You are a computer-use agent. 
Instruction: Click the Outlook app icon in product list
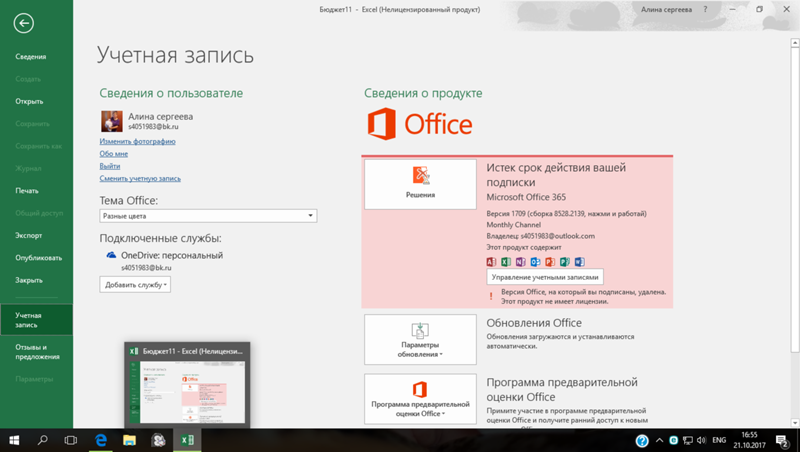coord(535,262)
